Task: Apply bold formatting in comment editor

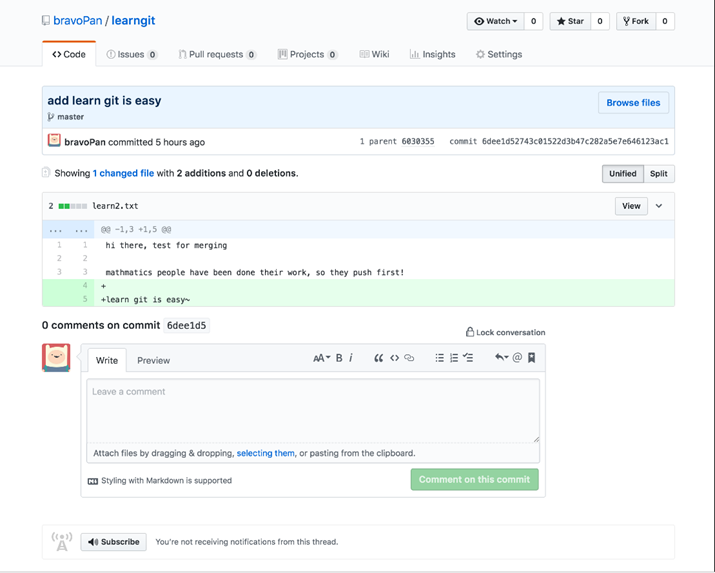Action: click(339, 358)
